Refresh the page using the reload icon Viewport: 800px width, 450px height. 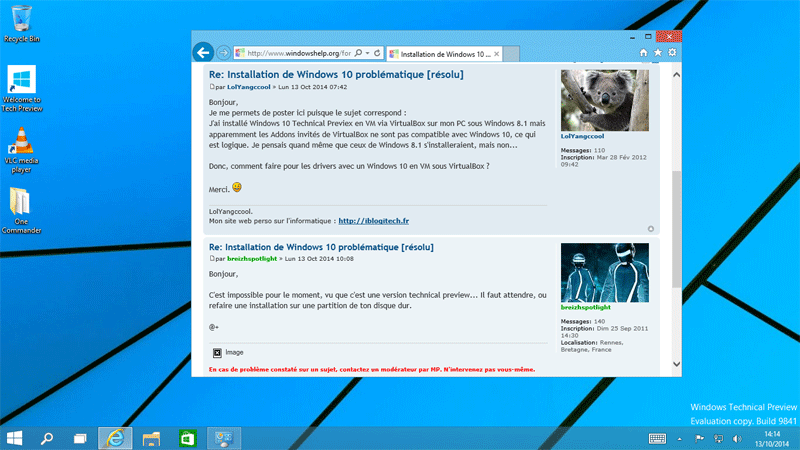[375, 52]
